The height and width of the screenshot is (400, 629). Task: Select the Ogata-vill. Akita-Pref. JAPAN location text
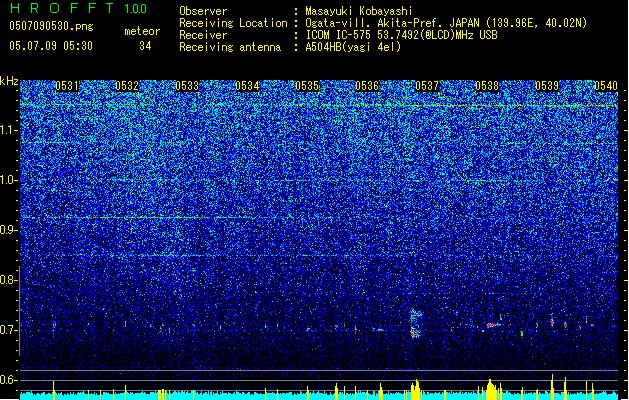click(x=446, y=23)
